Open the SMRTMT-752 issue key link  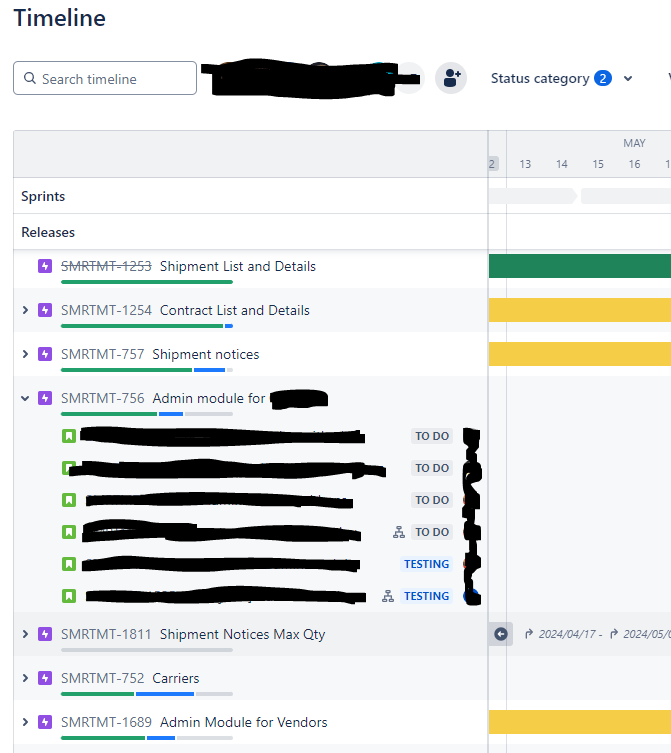coord(102,678)
